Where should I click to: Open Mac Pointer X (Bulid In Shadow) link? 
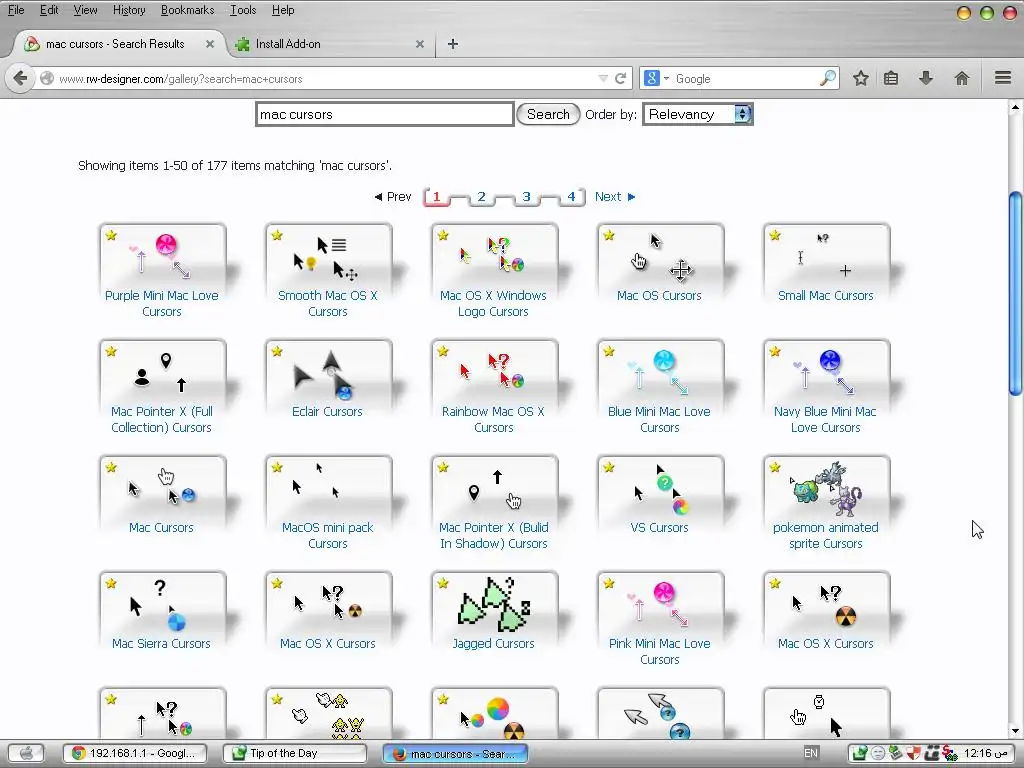click(494, 536)
